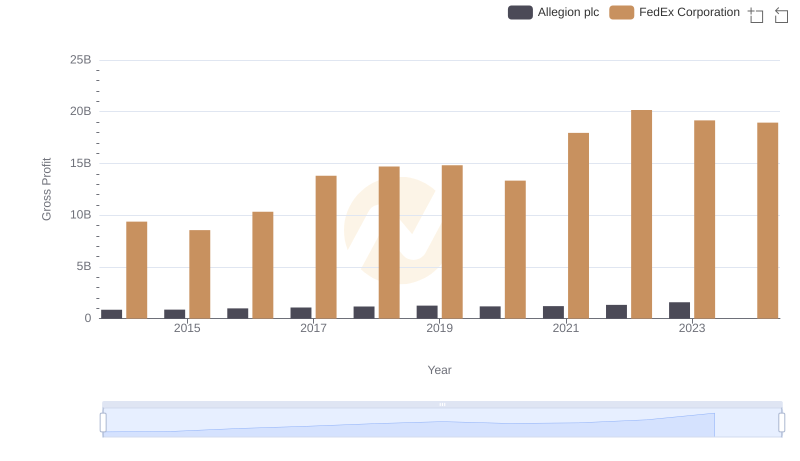The image size is (800, 461).
Task: Click the FedEx bar for 2024
Action: click(x=768, y=221)
